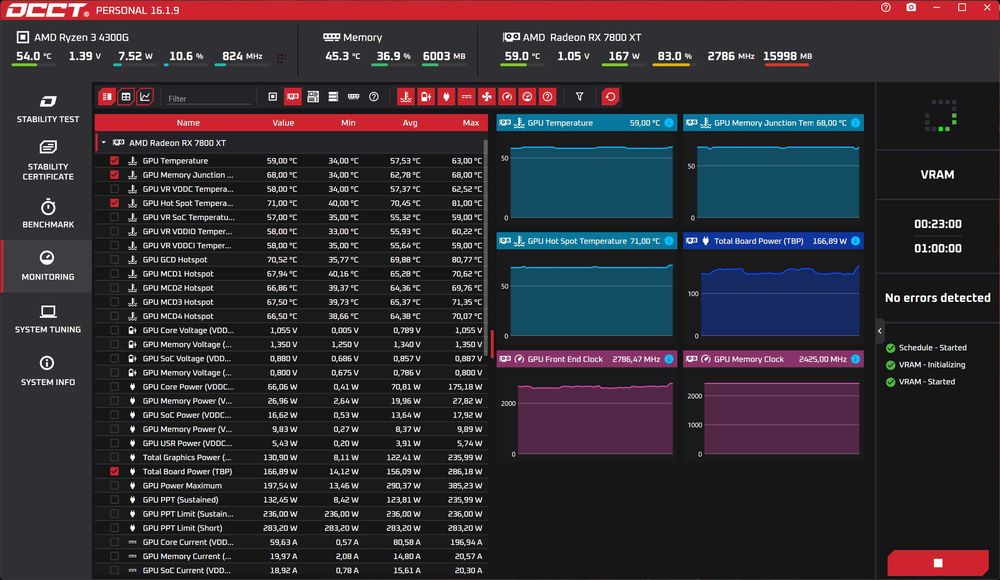
Task: Toggle the CPU hardware filter icon
Action: coord(272,97)
